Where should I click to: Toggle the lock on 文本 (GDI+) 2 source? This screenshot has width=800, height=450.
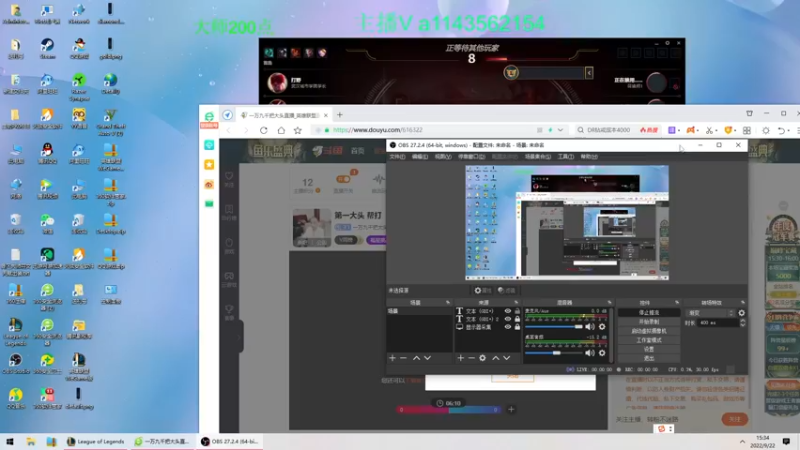tap(517, 319)
